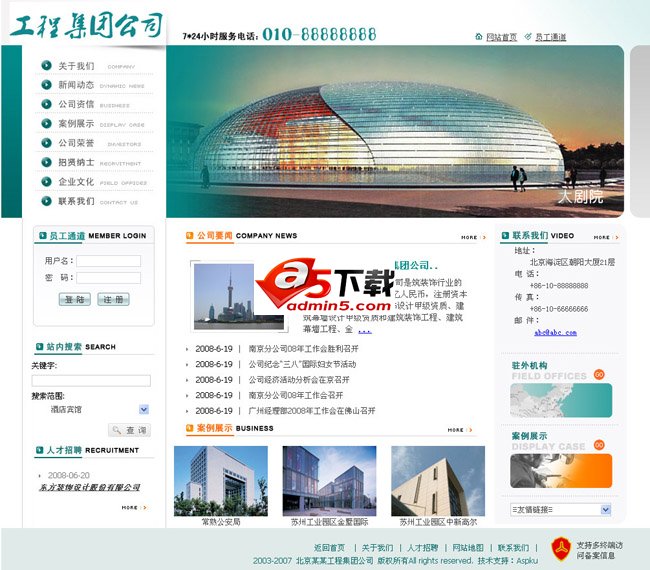This screenshot has height=570, width=650.
Task: Click the orange GO icon beside 驻外机构
Action: (x=599, y=374)
